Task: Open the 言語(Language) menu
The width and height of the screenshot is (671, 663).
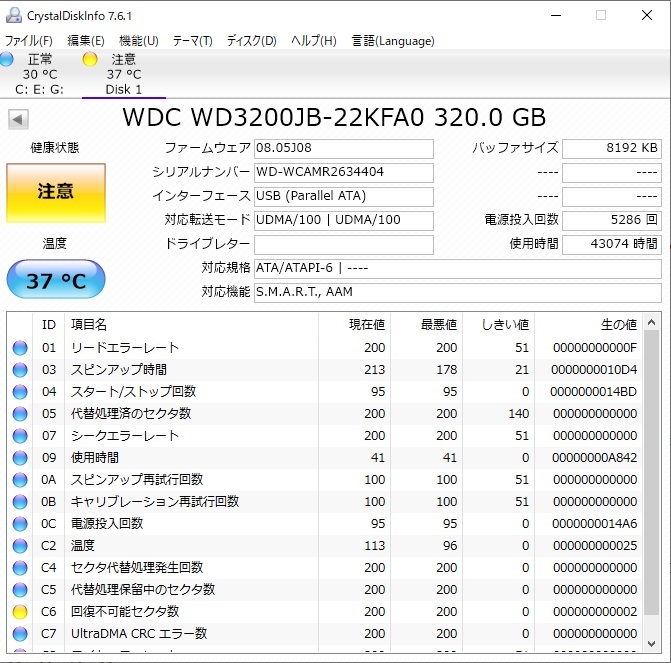Action: [393, 41]
